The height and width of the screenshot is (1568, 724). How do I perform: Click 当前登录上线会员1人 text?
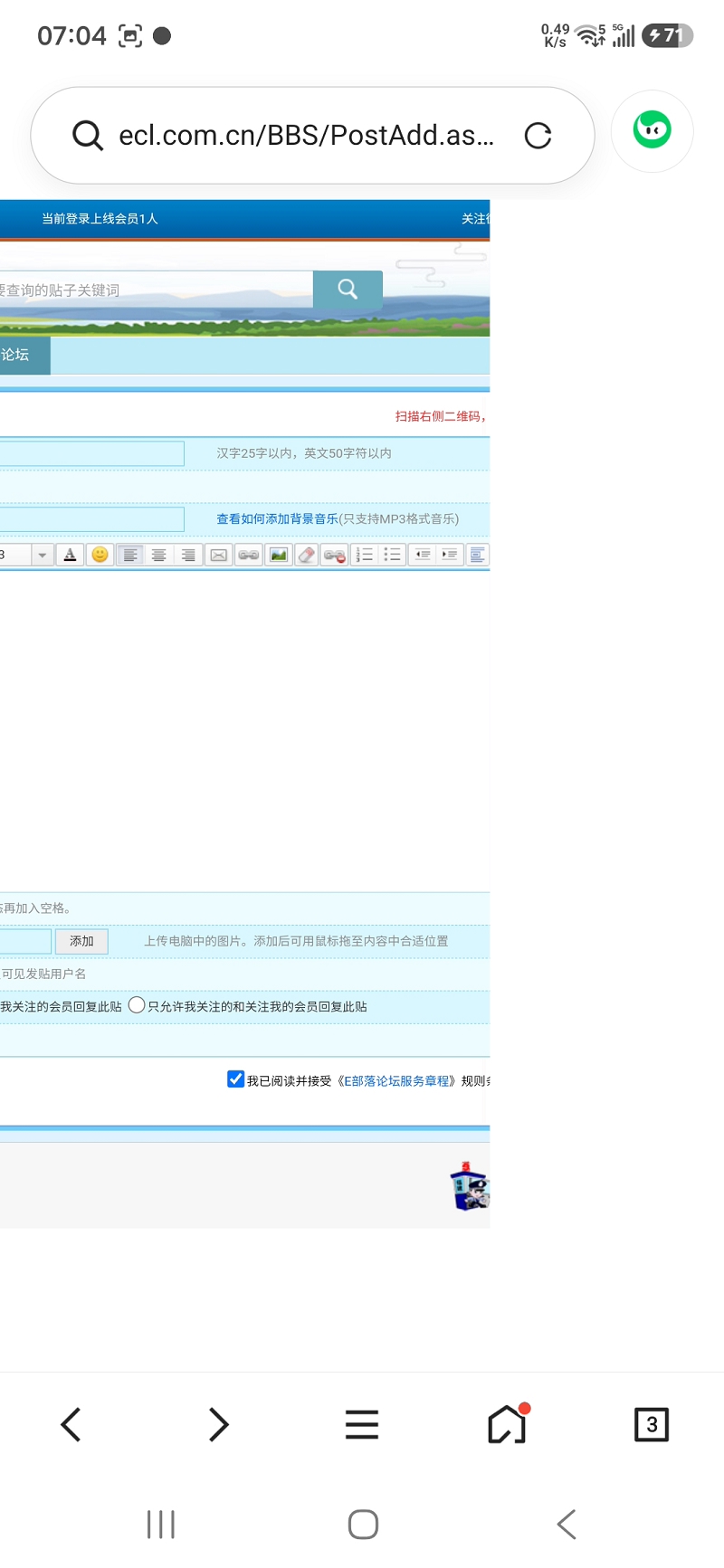(100, 219)
